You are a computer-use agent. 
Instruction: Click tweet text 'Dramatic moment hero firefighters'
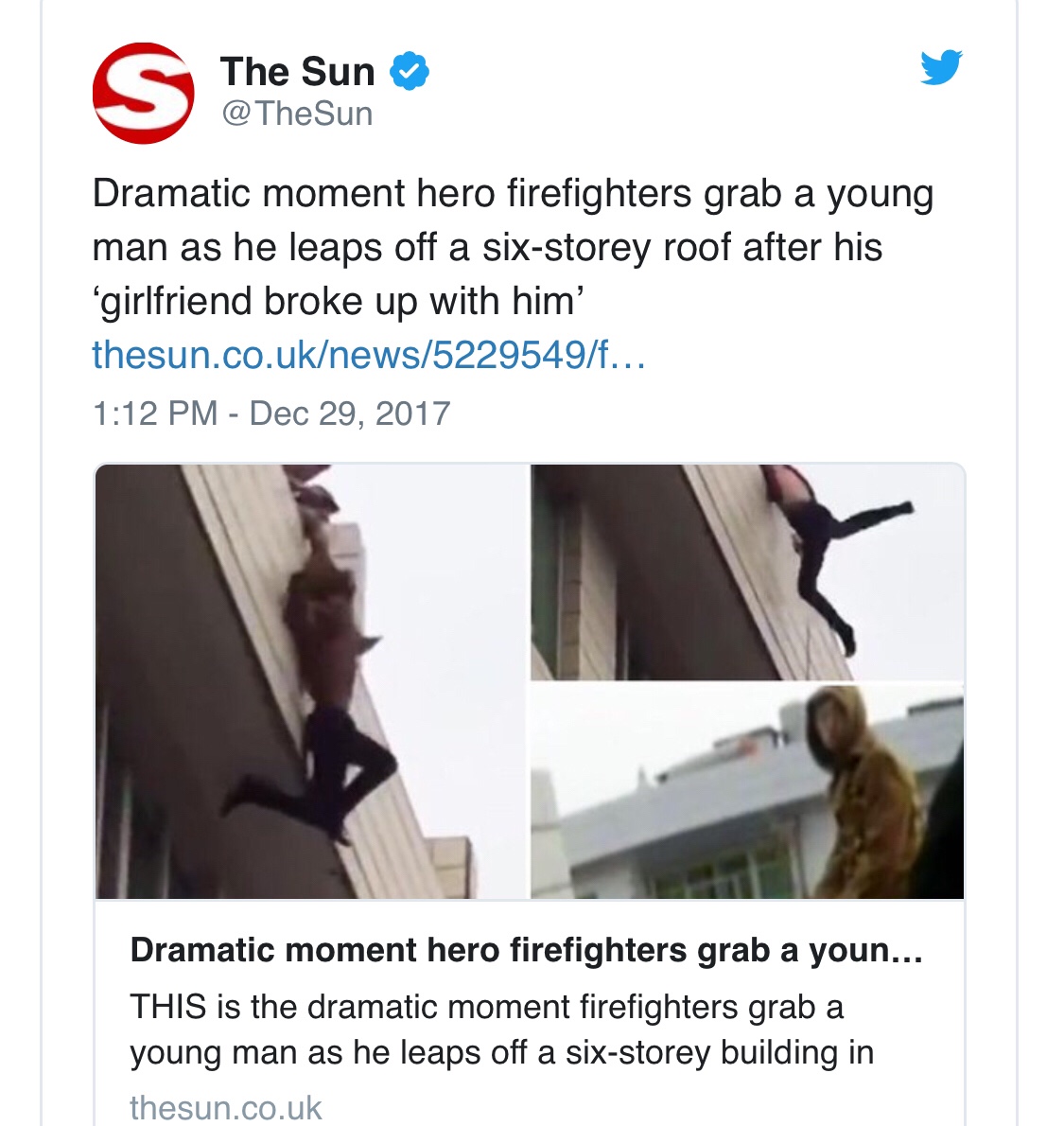coord(392,194)
